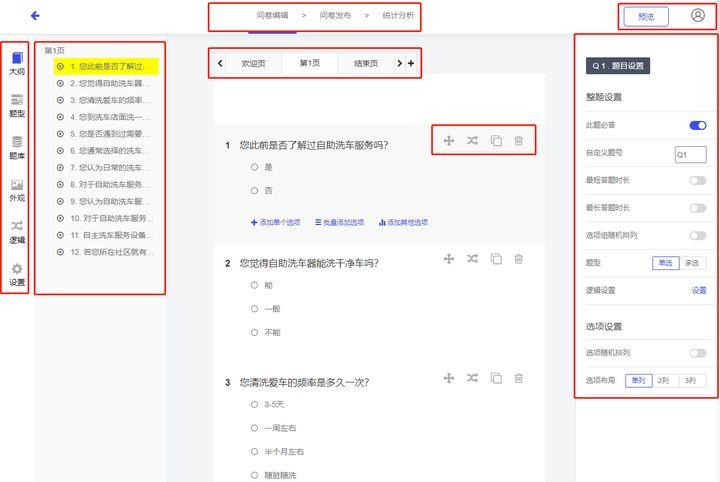Click next page tab arrow
The height and width of the screenshot is (482, 720).
(x=399, y=63)
